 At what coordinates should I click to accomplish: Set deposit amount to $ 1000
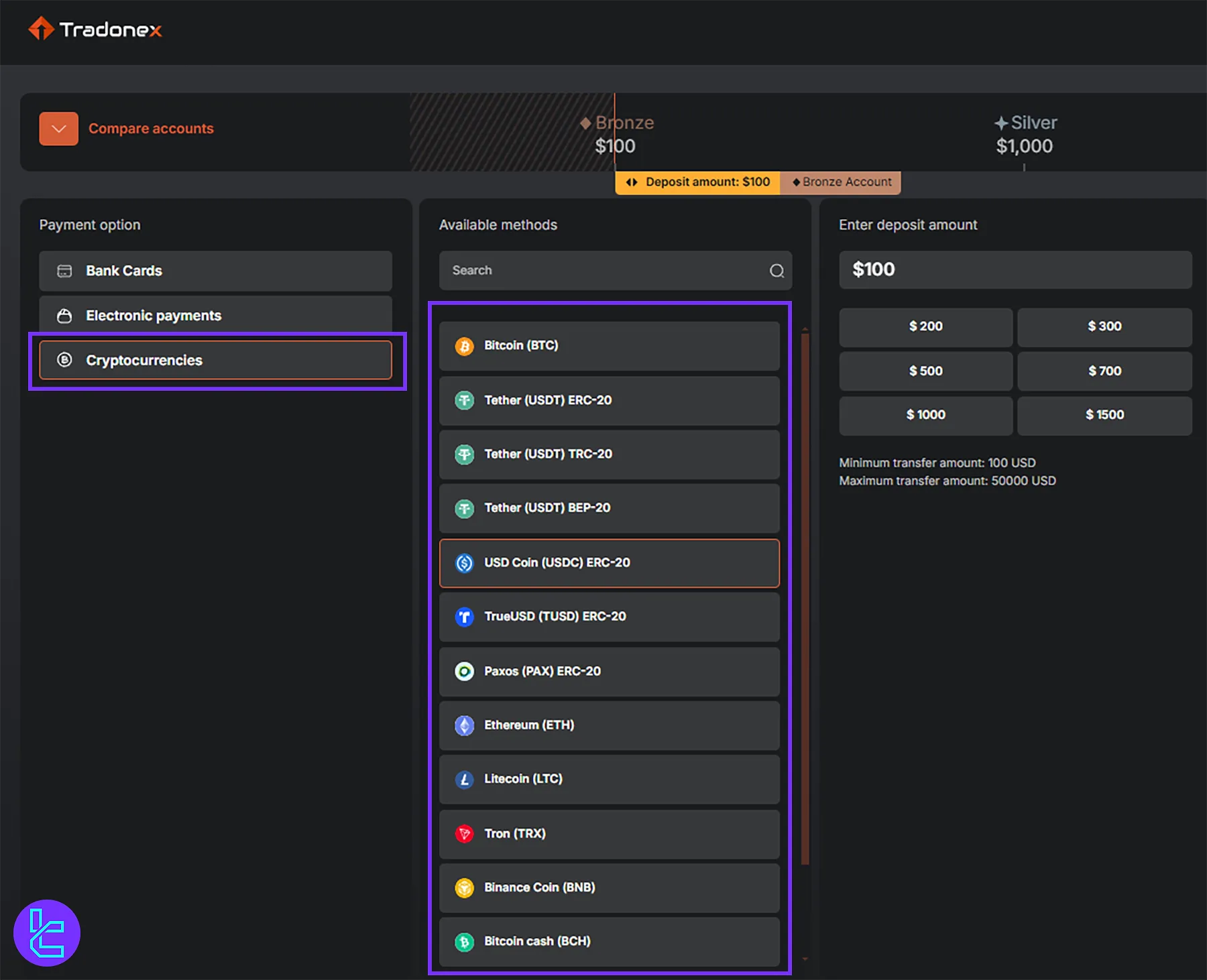[x=925, y=415]
